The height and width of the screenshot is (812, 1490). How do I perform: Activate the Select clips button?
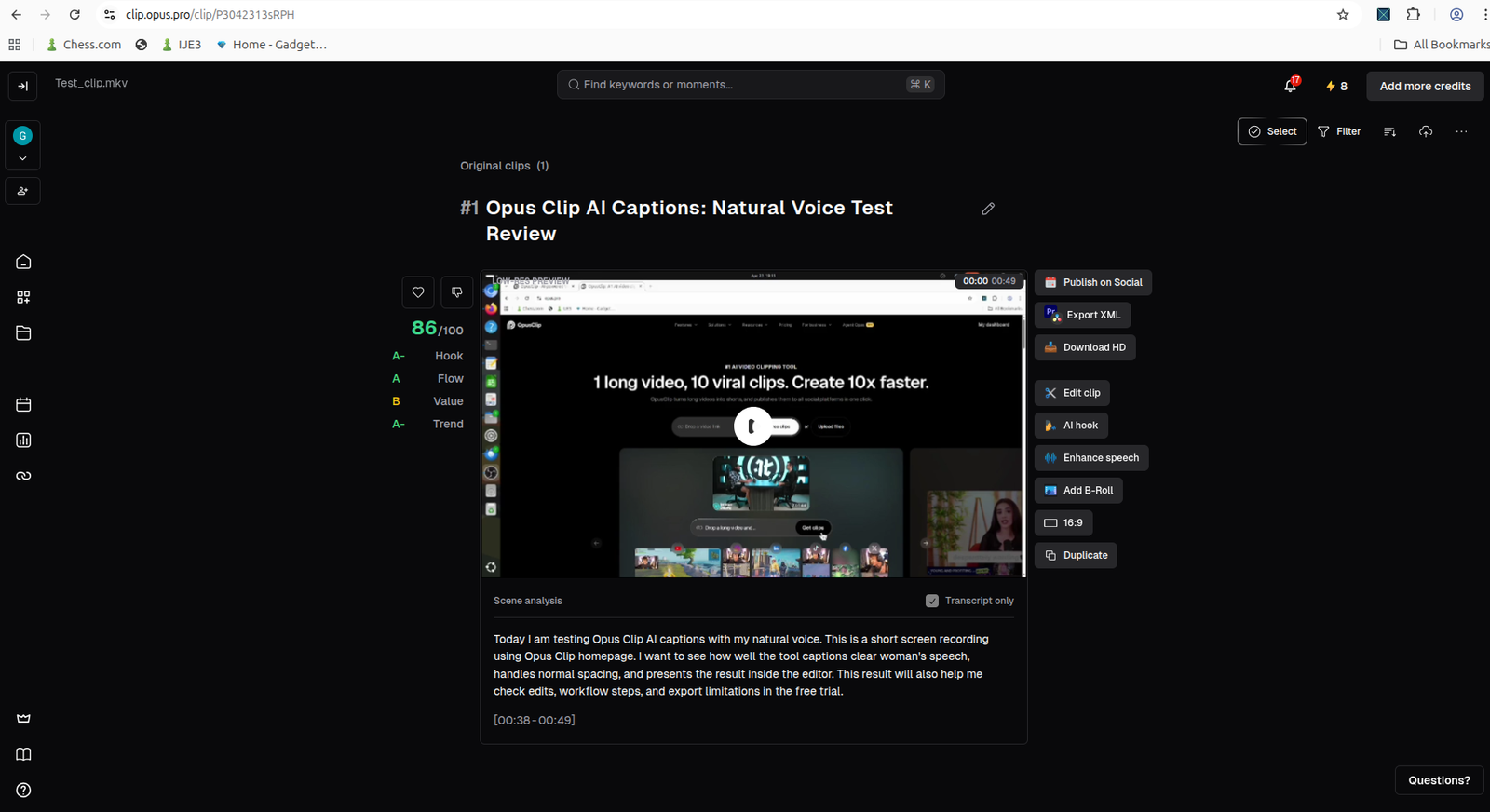pos(1272,131)
